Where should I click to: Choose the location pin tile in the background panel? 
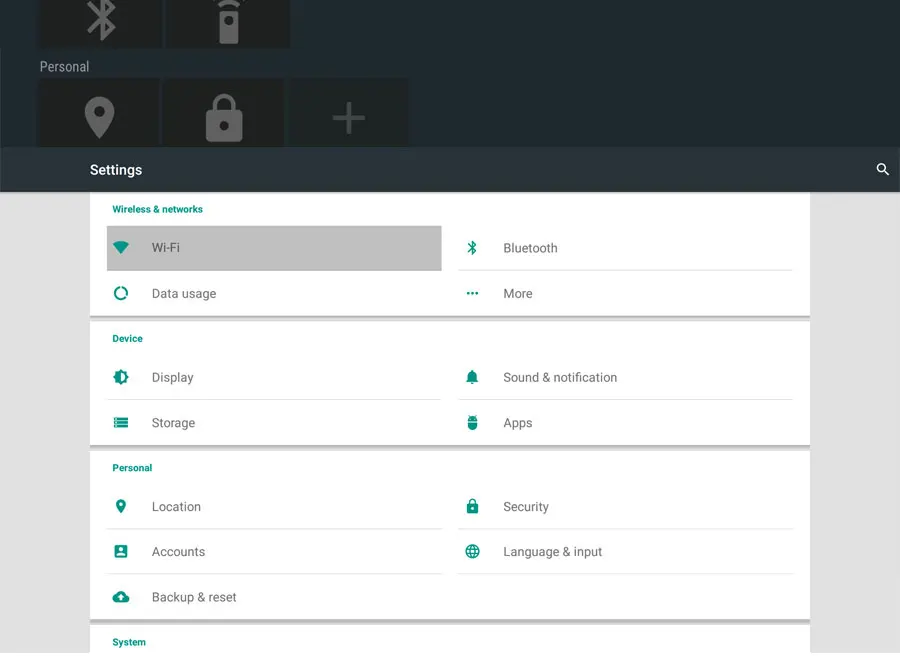point(99,113)
